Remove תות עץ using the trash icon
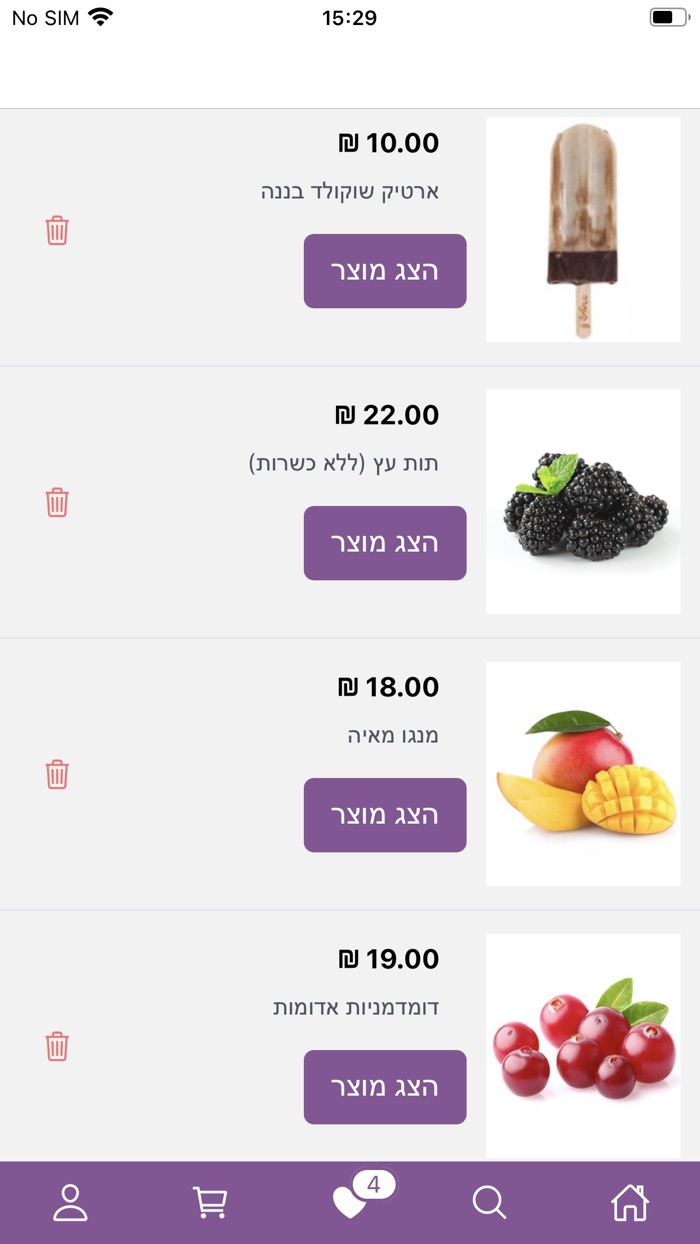700x1244 pixels. (57, 502)
